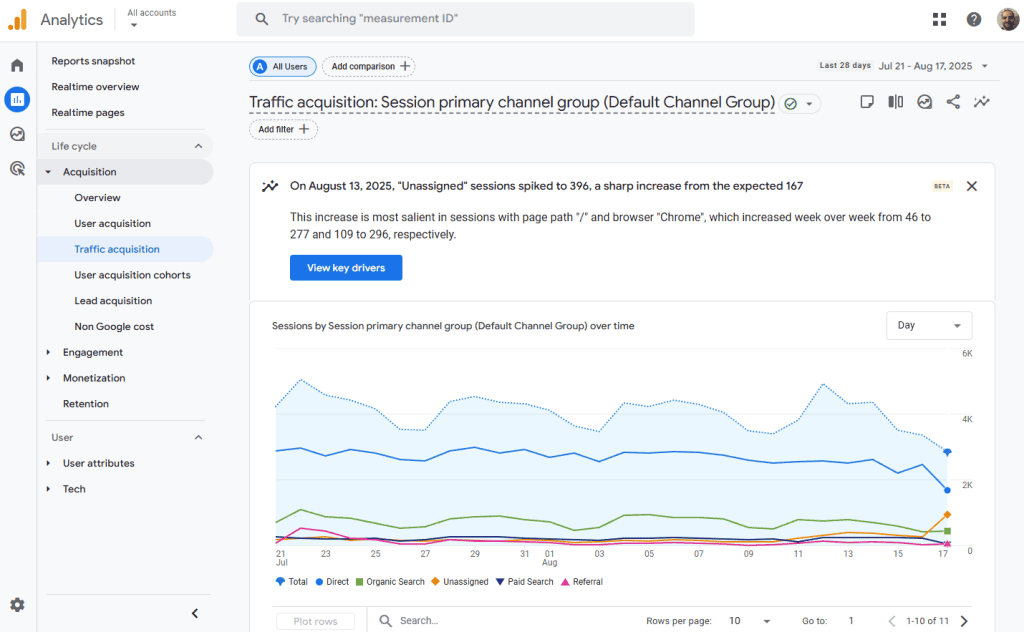The width and height of the screenshot is (1024, 632).
Task: Click the View key drivers button
Action: [346, 268]
